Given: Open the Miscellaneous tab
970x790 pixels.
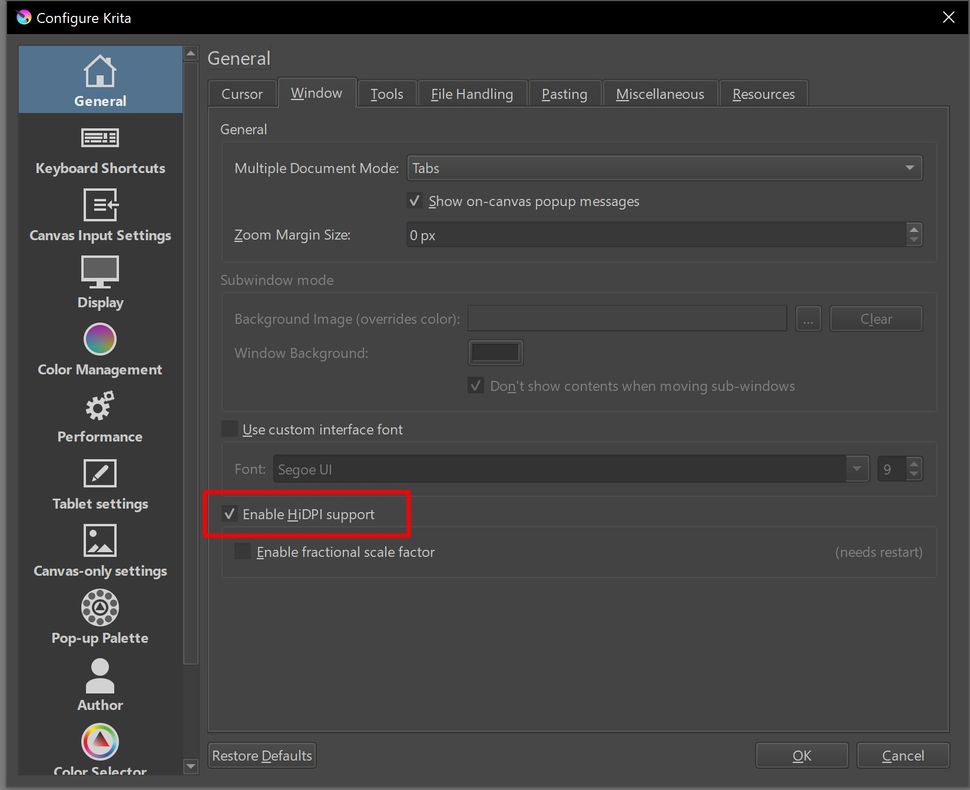Looking at the screenshot, I should click(660, 93).
